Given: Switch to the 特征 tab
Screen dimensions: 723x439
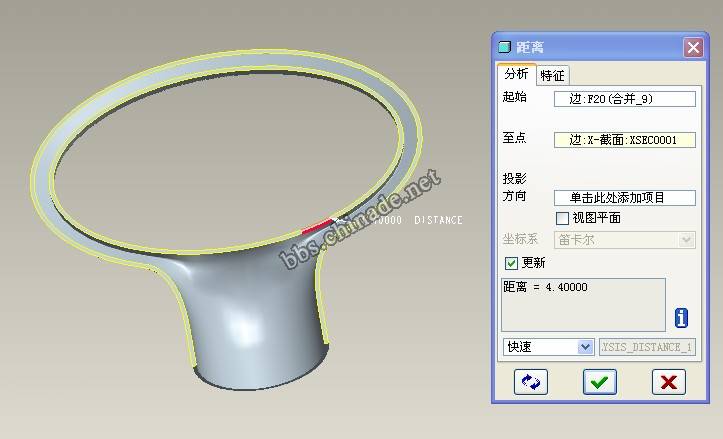Looking at the screenshot, I should point(552,75).
